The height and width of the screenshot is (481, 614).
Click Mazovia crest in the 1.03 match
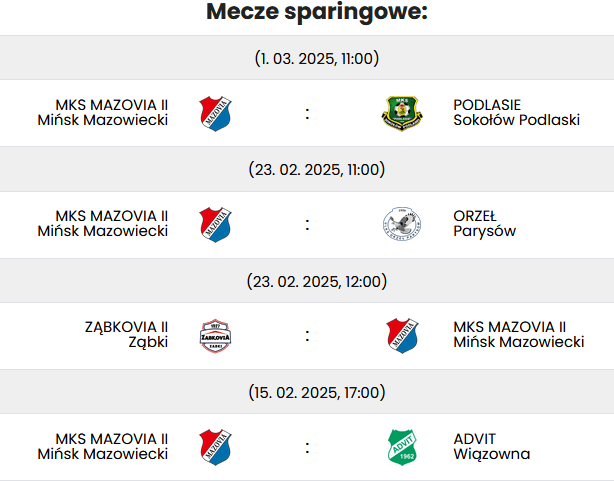click(215, 114)
